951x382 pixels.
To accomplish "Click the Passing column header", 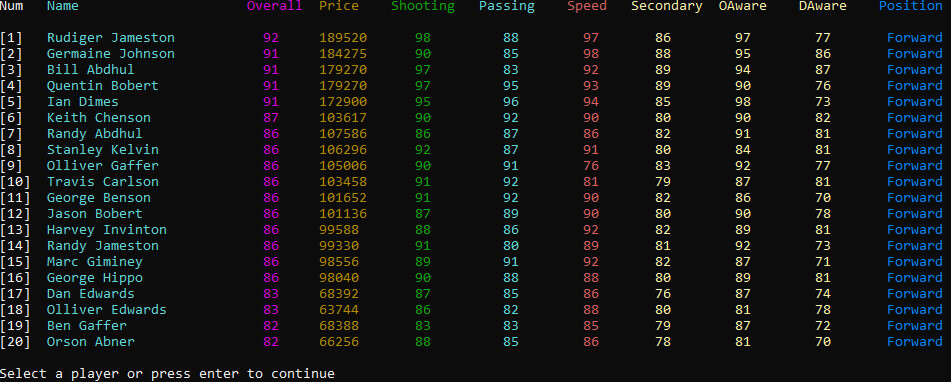I will (507, 6).
